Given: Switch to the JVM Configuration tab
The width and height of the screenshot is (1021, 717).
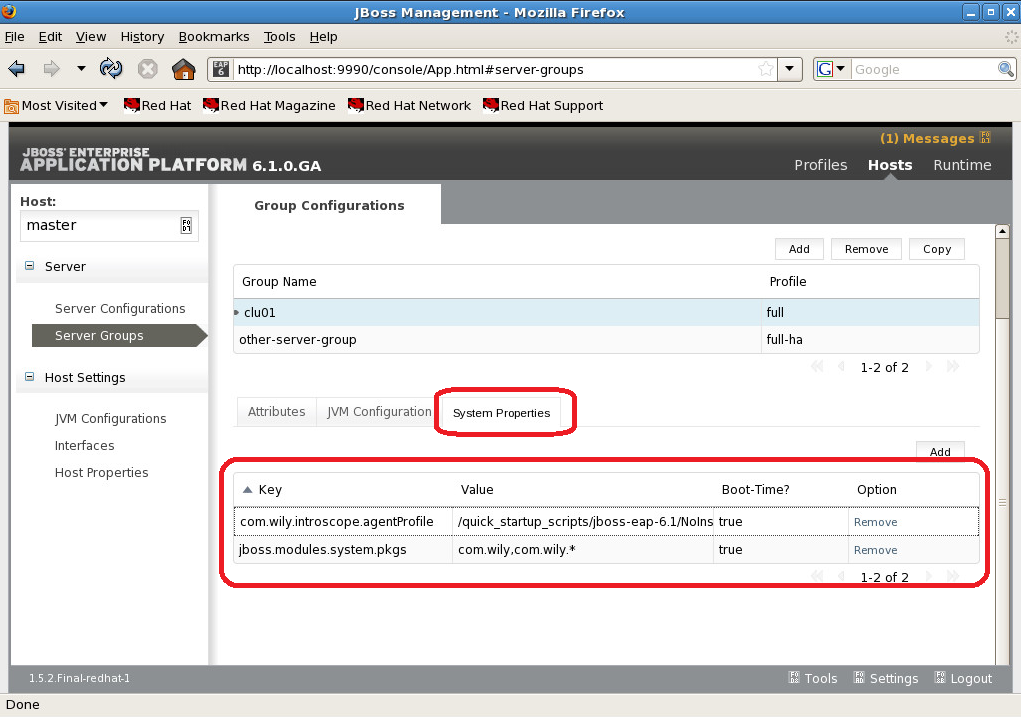Looking at the screenshot, I should click(x=379, y=412).
